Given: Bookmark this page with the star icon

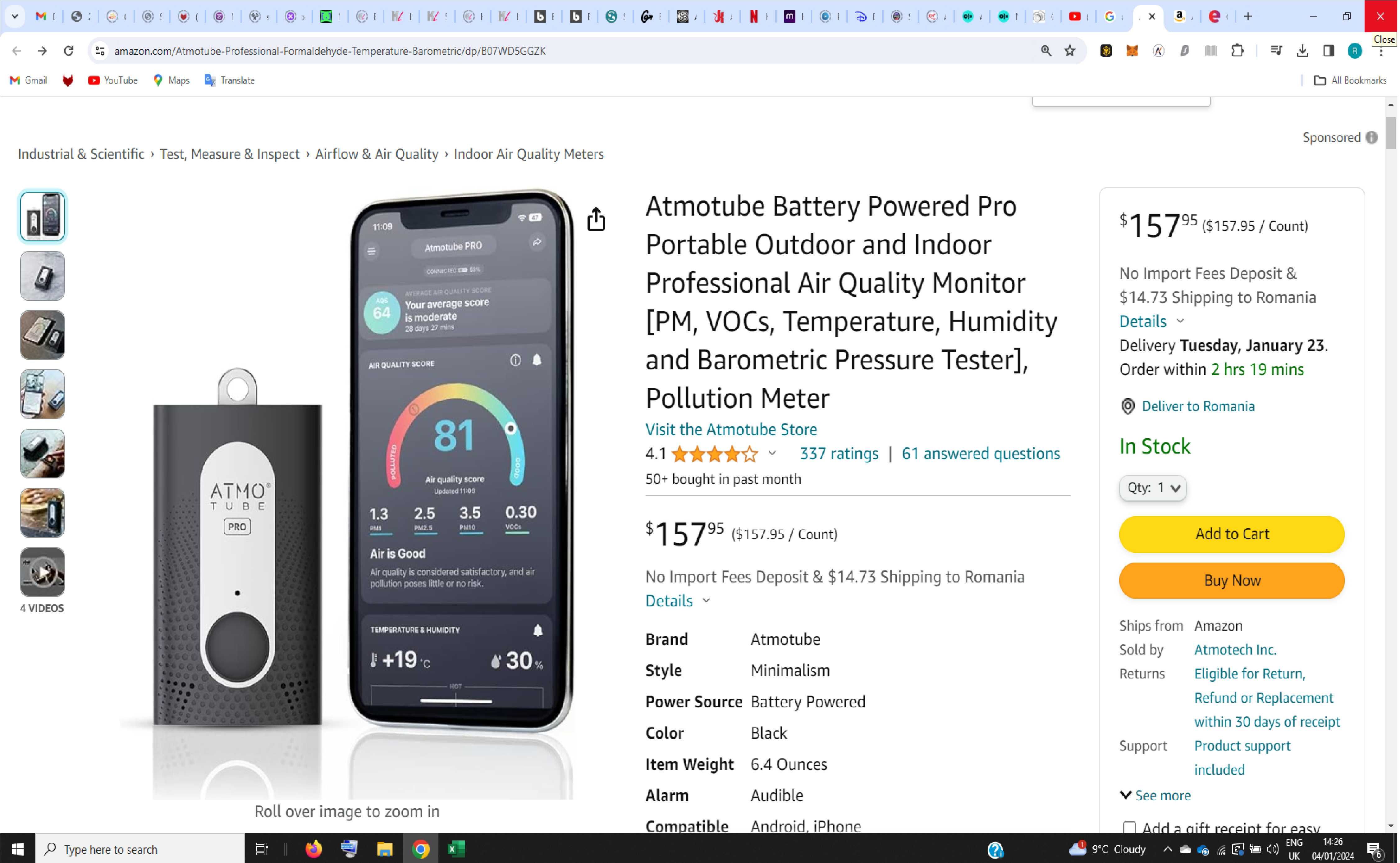Looking at the screenshot, I should click(1069, 51).
